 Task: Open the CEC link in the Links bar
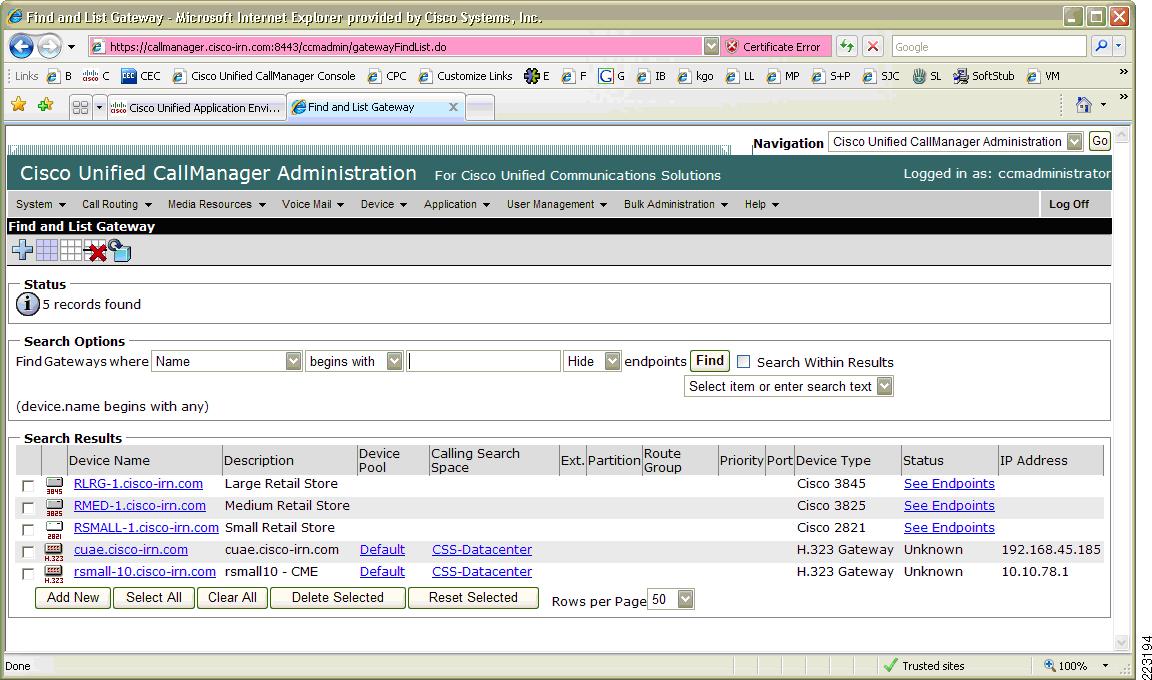(x=140, y=76)
